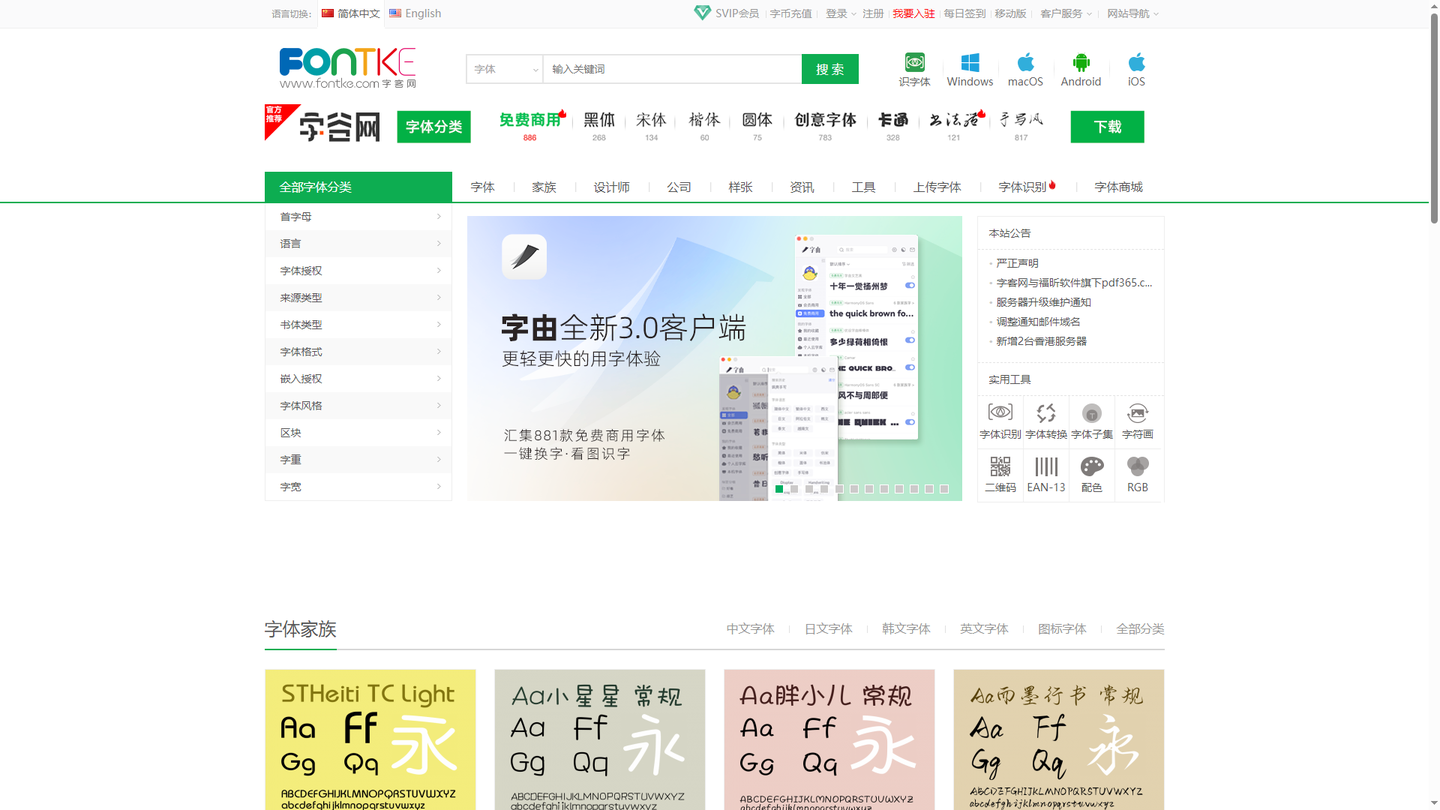Viewport: 1440px width, 810px height.
Task: Open the iOS app download icon
Action: pos(1136,70)
